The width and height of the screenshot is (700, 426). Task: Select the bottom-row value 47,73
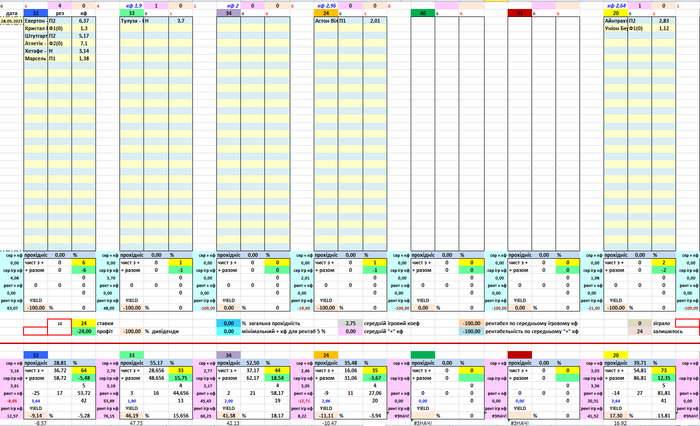[136, 423]
